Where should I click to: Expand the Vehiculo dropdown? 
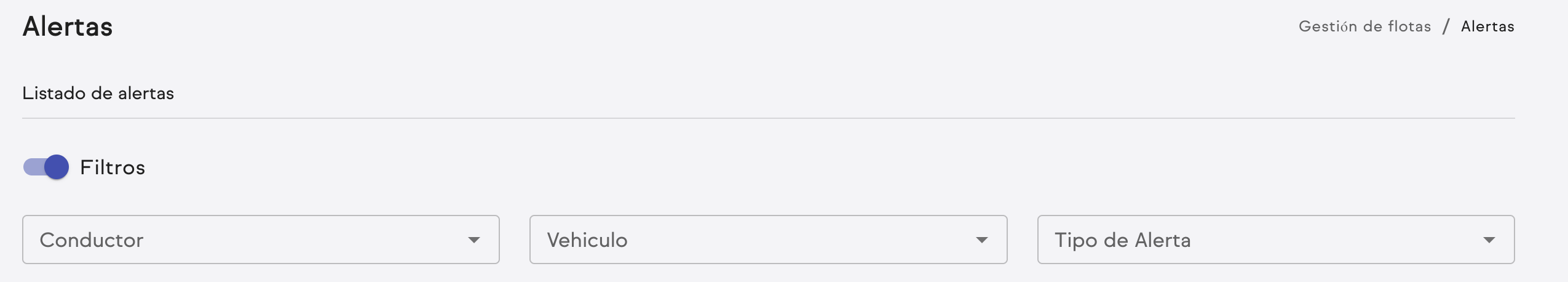coord(767,240)
